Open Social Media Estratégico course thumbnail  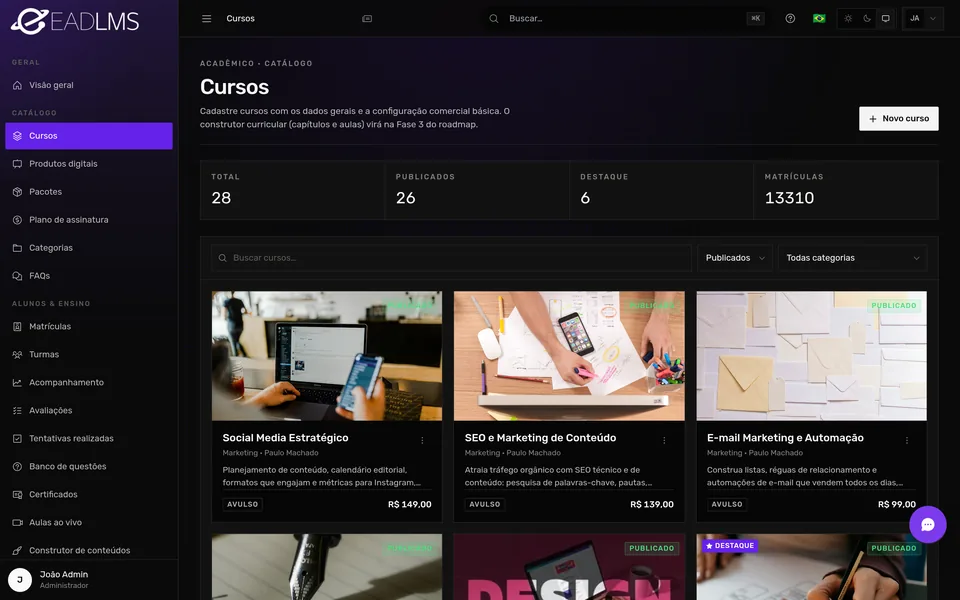[x=327, y=356]
